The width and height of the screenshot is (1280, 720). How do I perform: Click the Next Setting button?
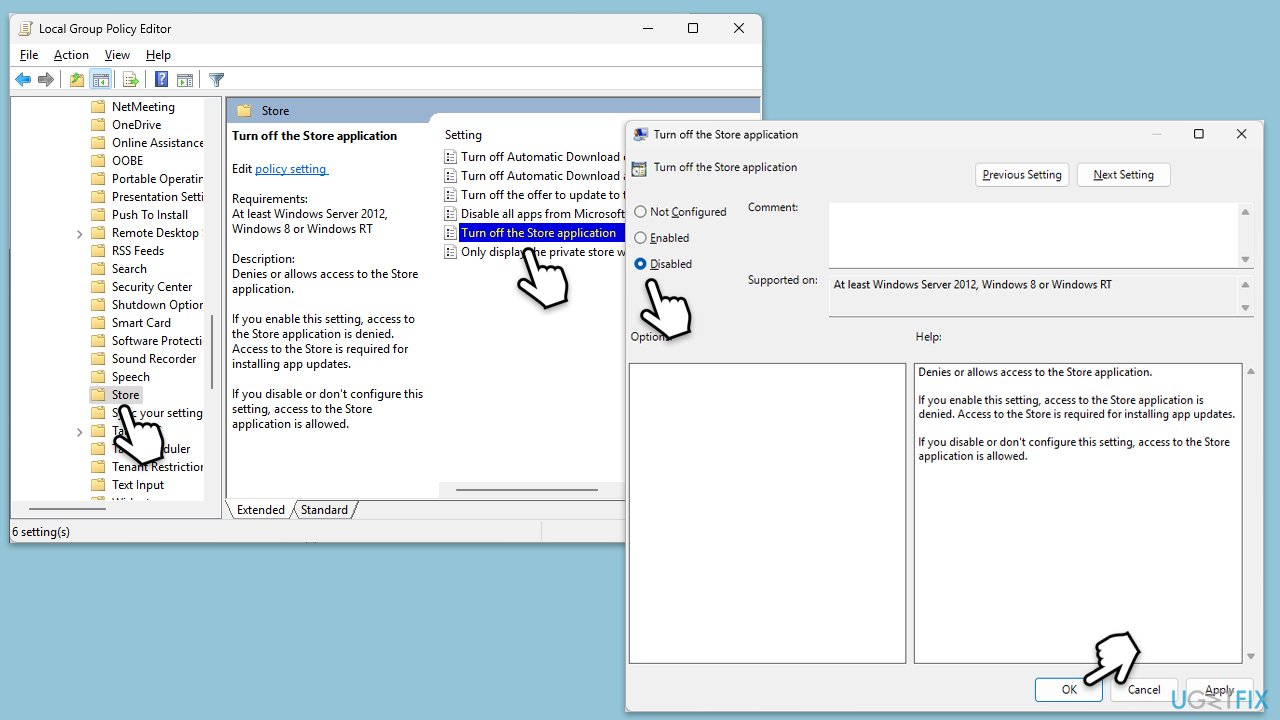click(x=1123, y=175)
